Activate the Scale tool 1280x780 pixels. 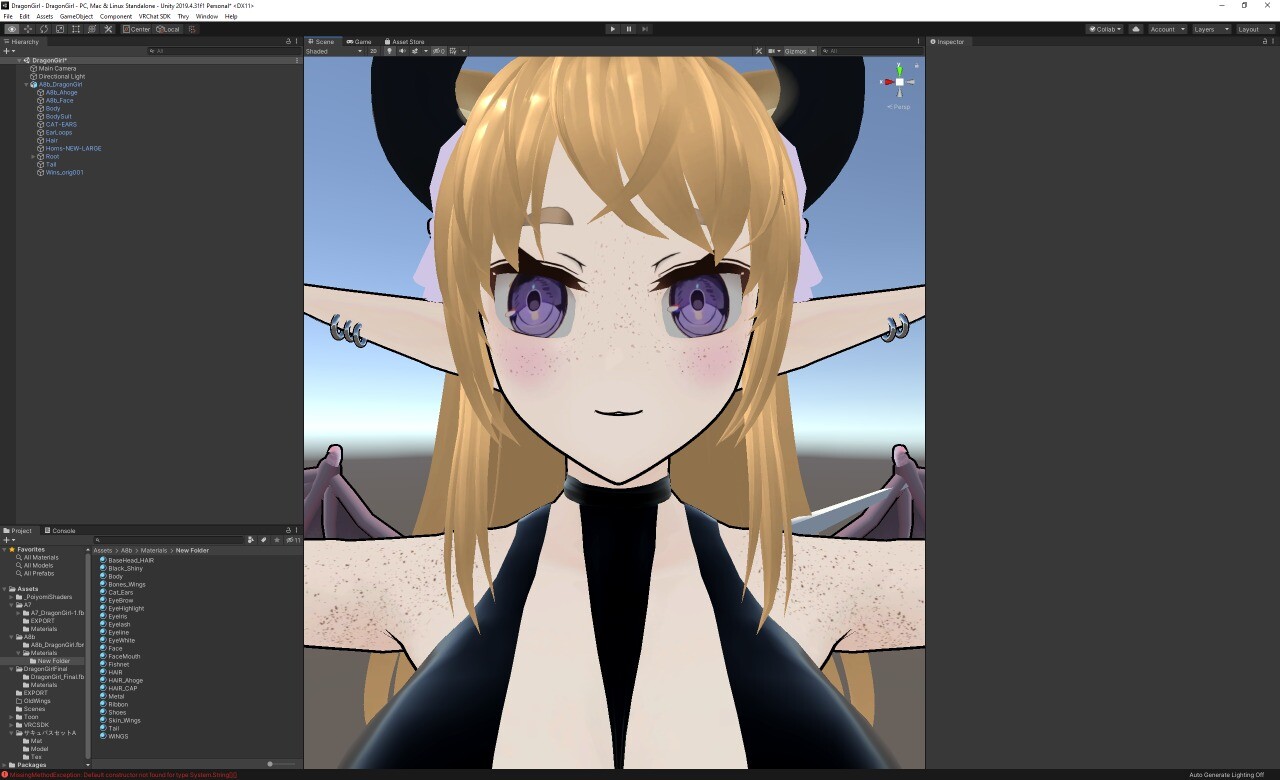[60, 29]
